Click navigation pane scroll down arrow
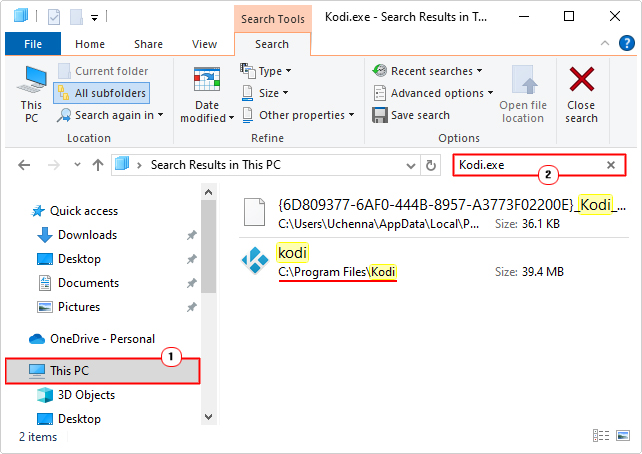 [x=208, y=417]
